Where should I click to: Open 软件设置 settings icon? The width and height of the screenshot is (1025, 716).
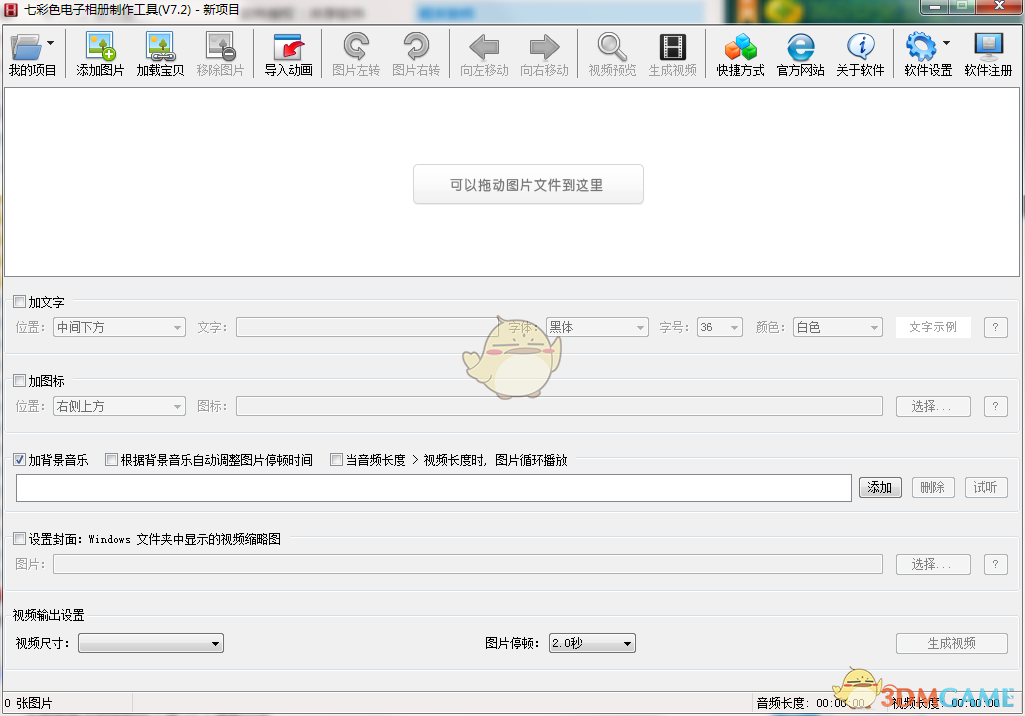pos(925,53)
